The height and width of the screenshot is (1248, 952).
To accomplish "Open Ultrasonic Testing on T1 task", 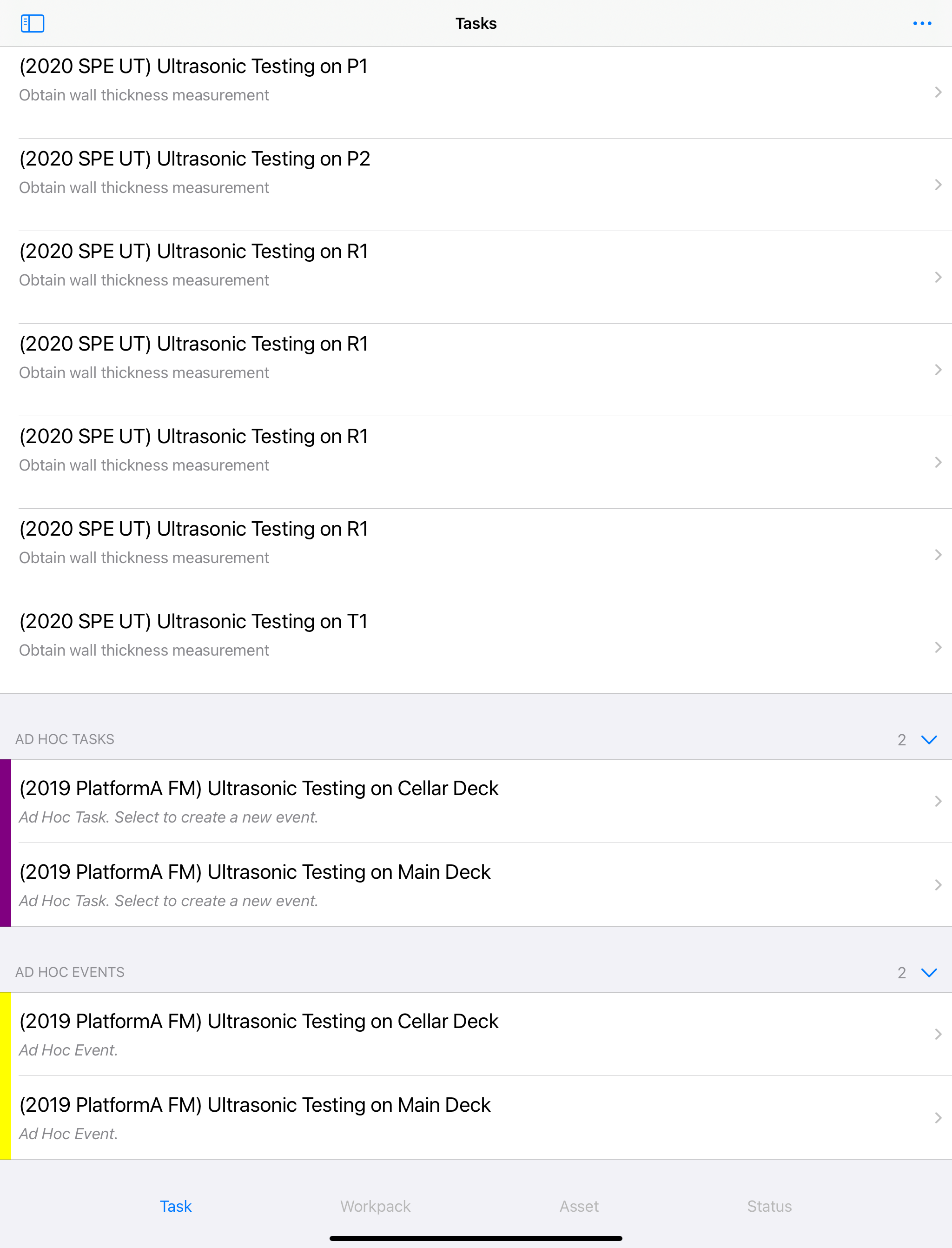I will (476, 647).
